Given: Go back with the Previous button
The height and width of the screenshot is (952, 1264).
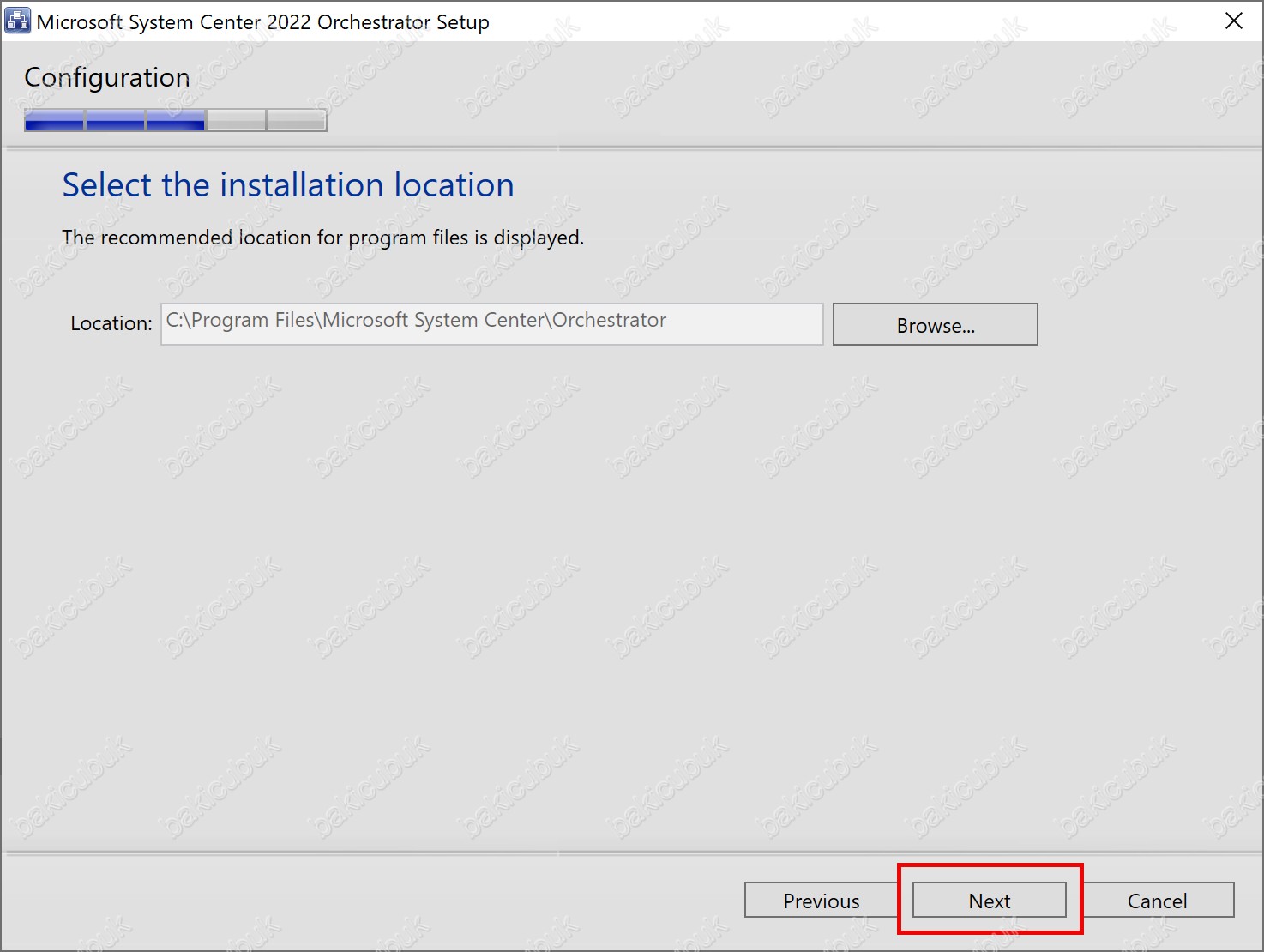Looking at the screenshot, I should coord(821,901).
